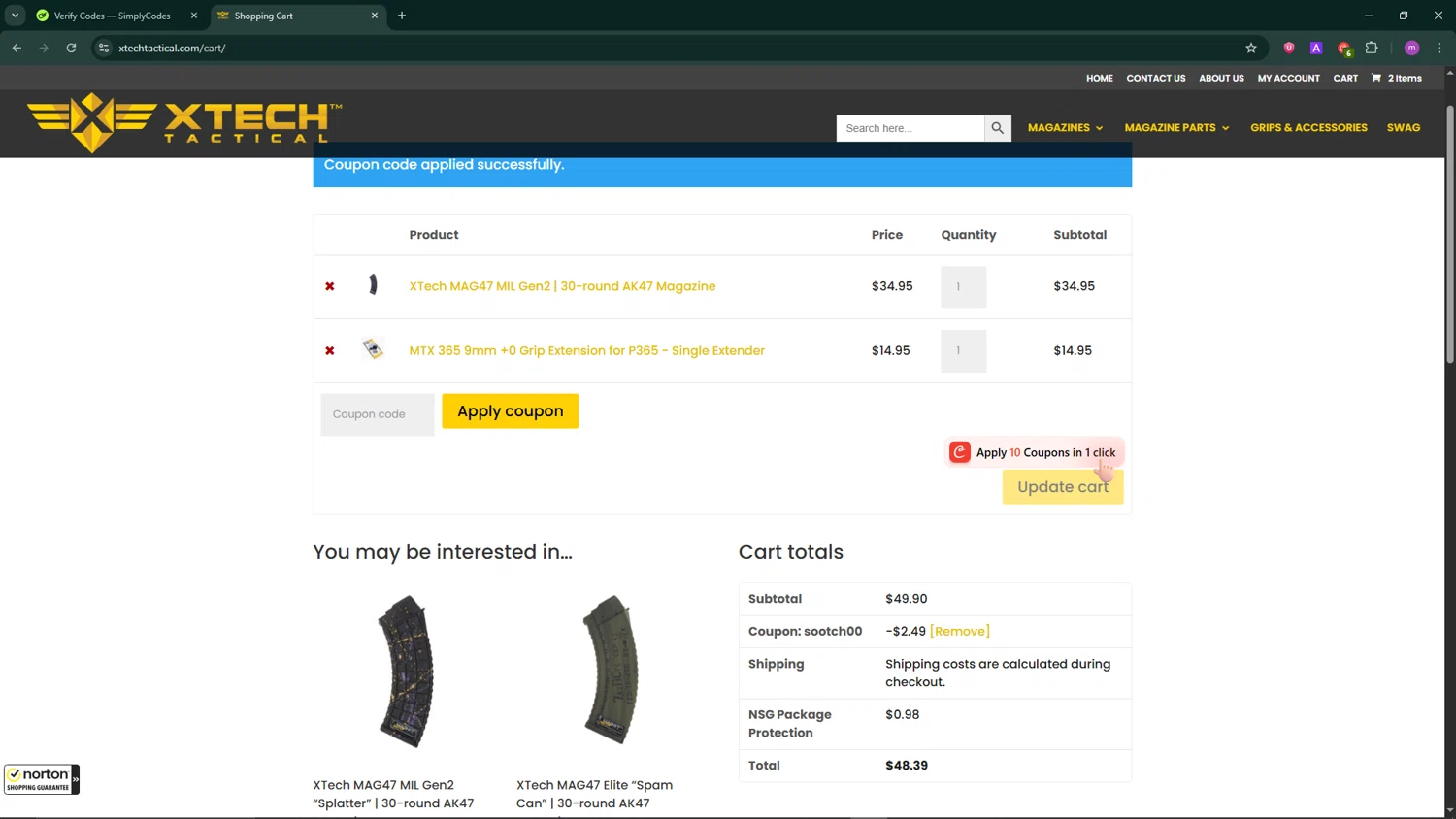Open the Chrome three-dot menu
This screenshot has width=1456, height=819.
[1439, 48]
